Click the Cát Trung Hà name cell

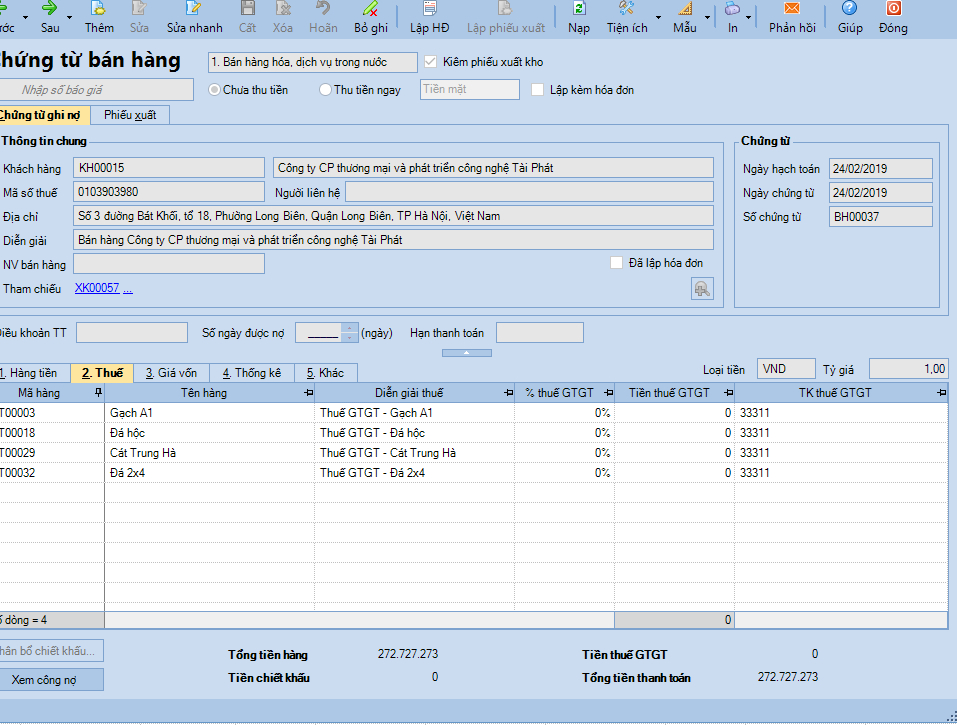pos(209,453)
